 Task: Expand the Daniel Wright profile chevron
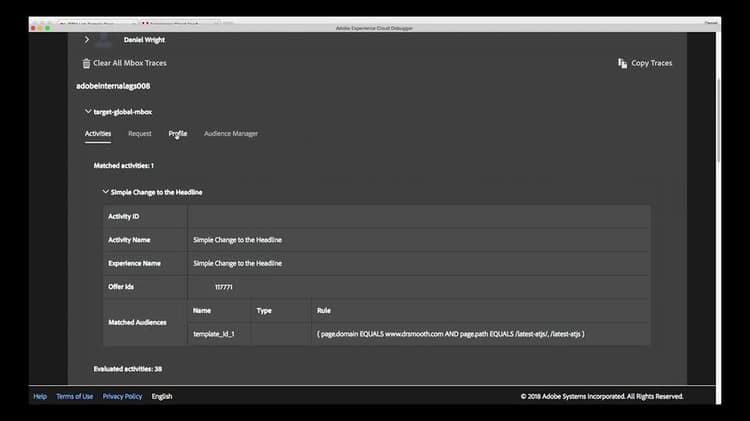[x=87, y=40]
